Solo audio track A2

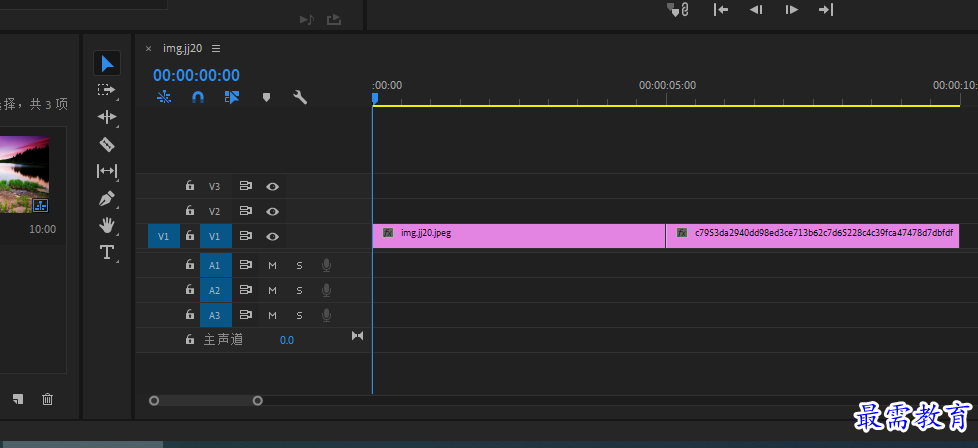point(299,290)
